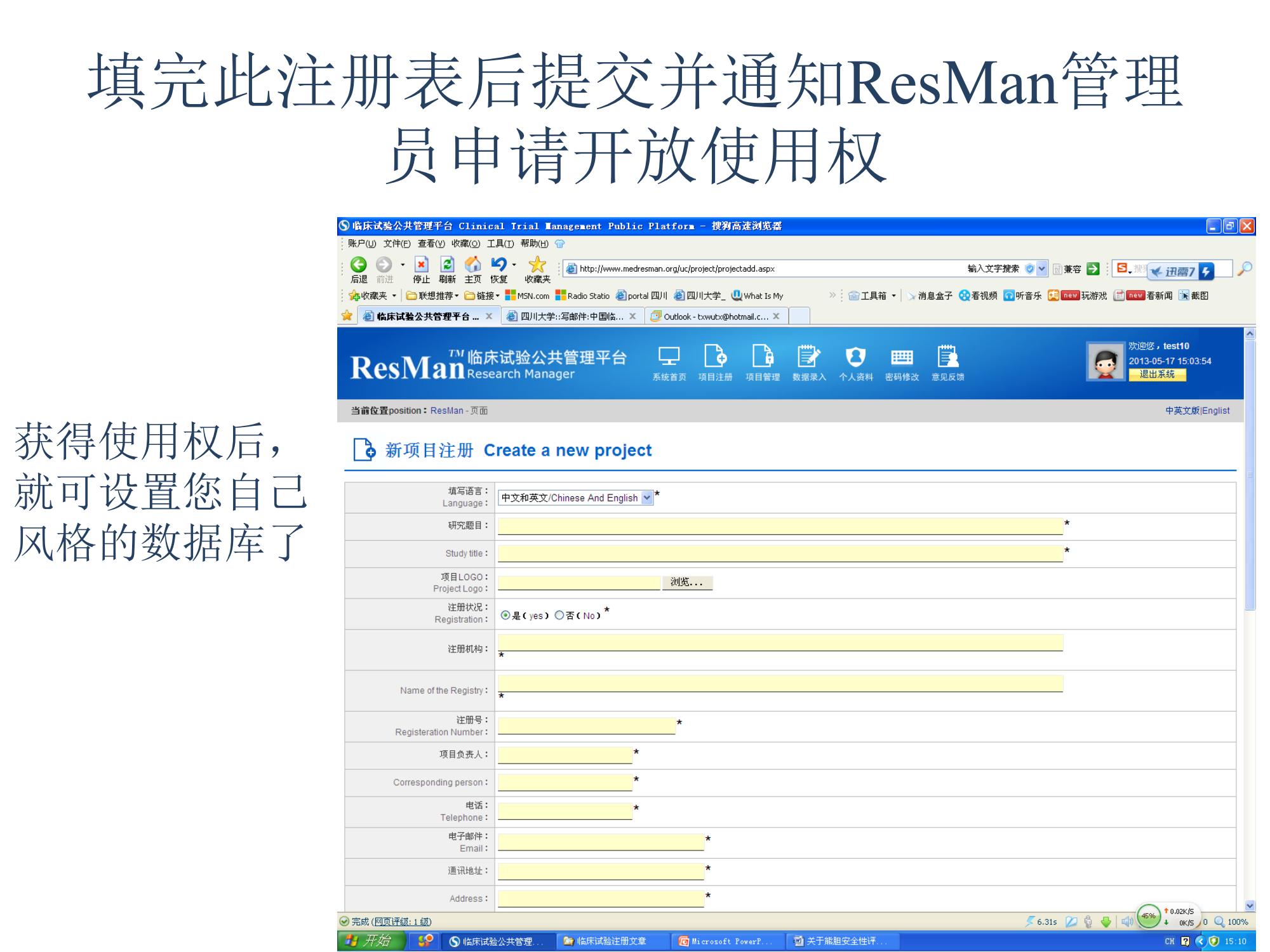
Task: Open the 账户(U) menu
Action: coord(362,244)
